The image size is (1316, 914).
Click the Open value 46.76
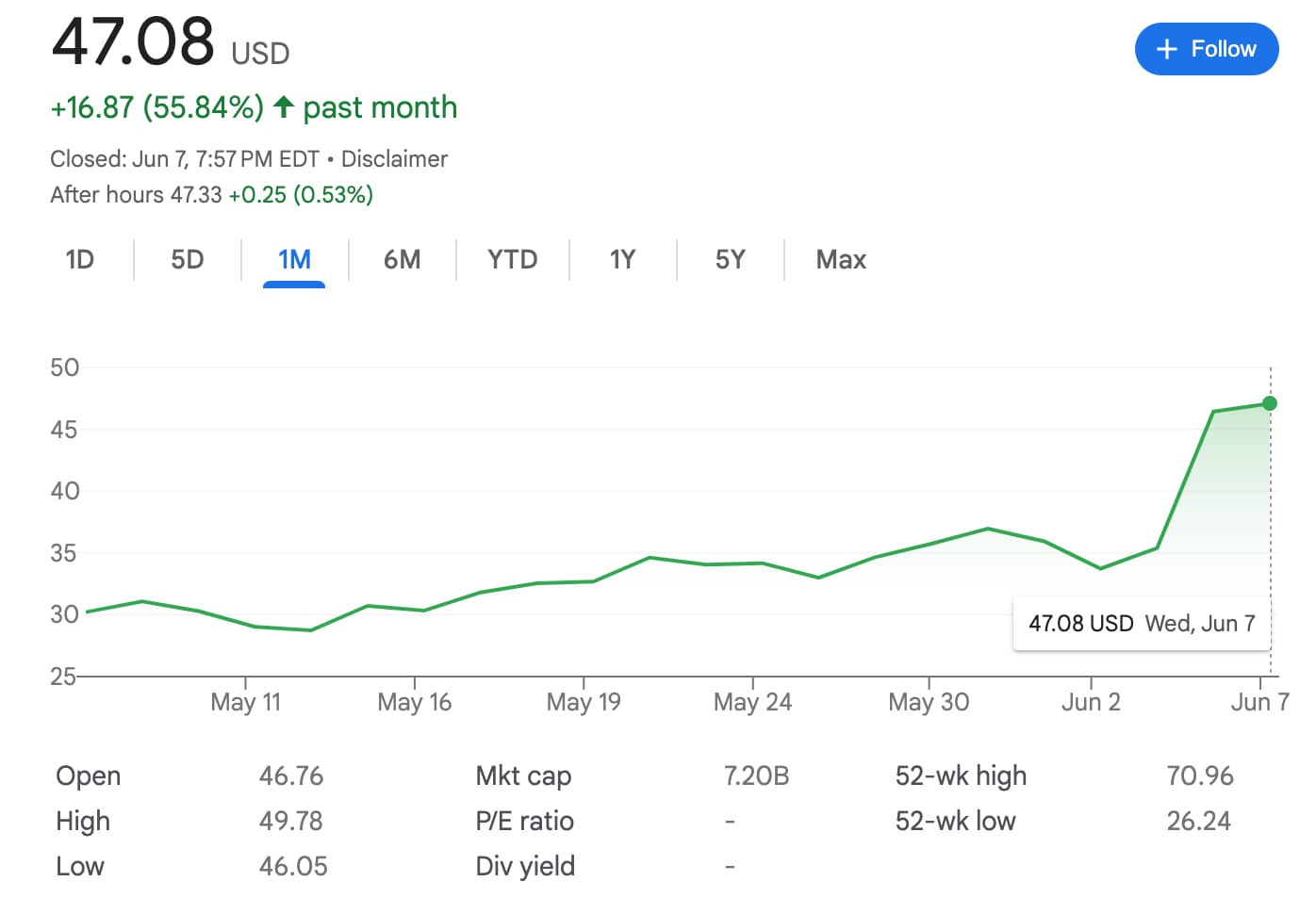point(291,775)
